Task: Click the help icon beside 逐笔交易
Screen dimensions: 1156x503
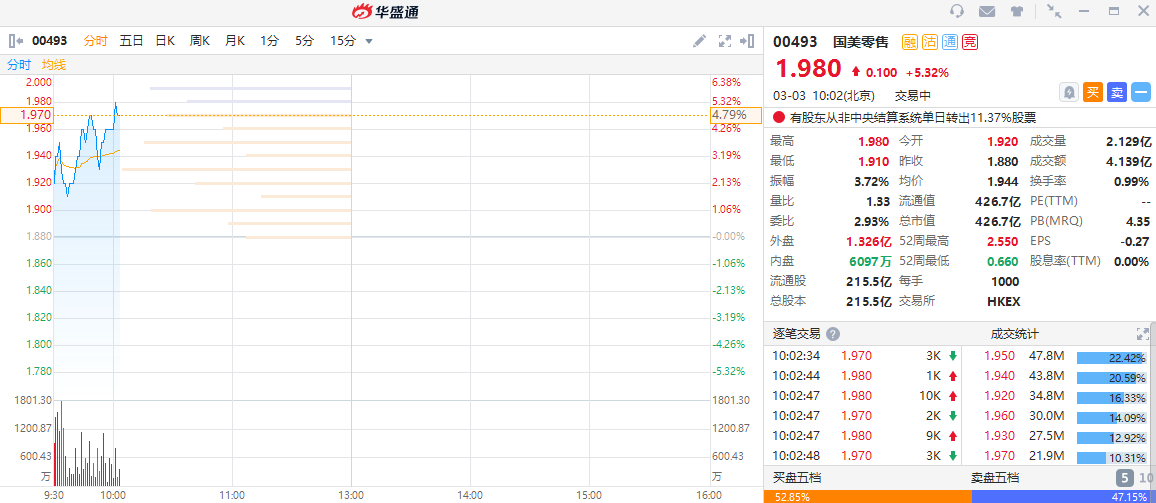Action: point(833,334)
